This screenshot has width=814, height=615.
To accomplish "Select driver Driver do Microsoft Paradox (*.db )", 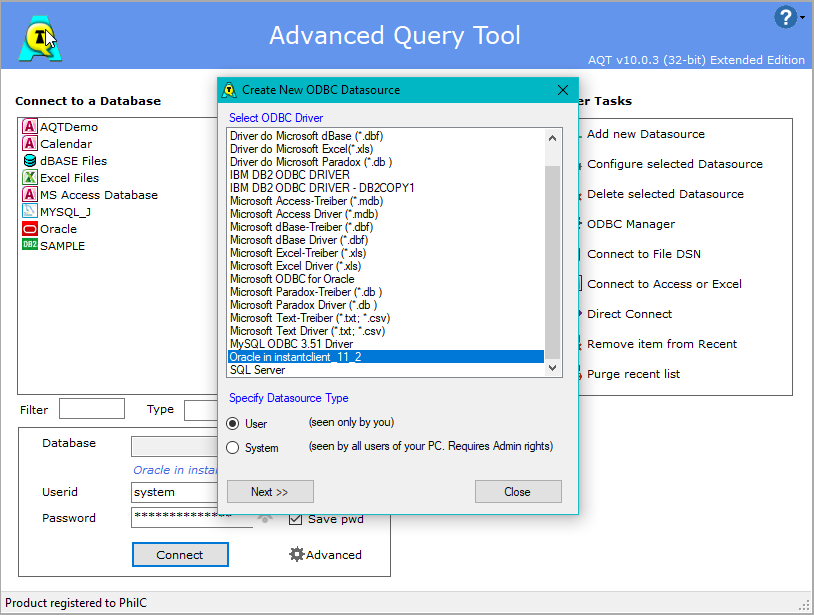I will tap(386, 162).
